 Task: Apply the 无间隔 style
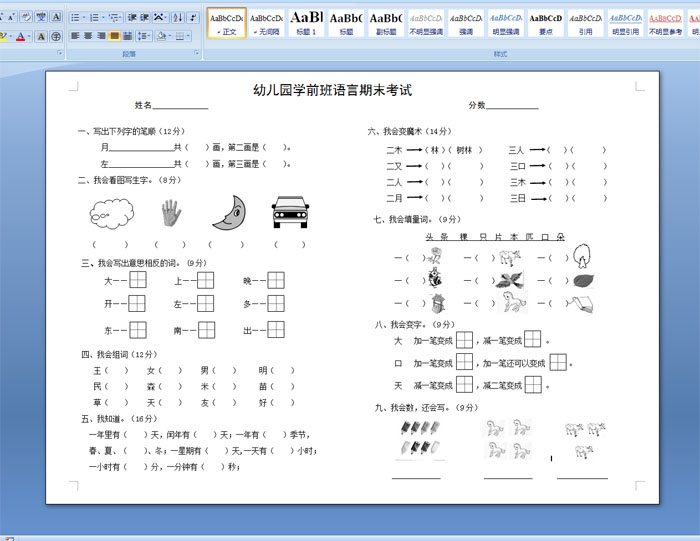267,23
